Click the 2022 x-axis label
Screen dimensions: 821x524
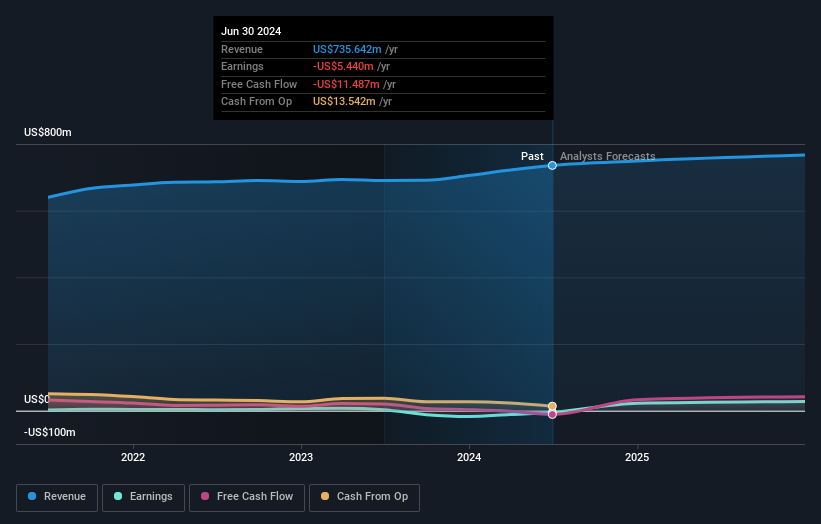point(133,457)
